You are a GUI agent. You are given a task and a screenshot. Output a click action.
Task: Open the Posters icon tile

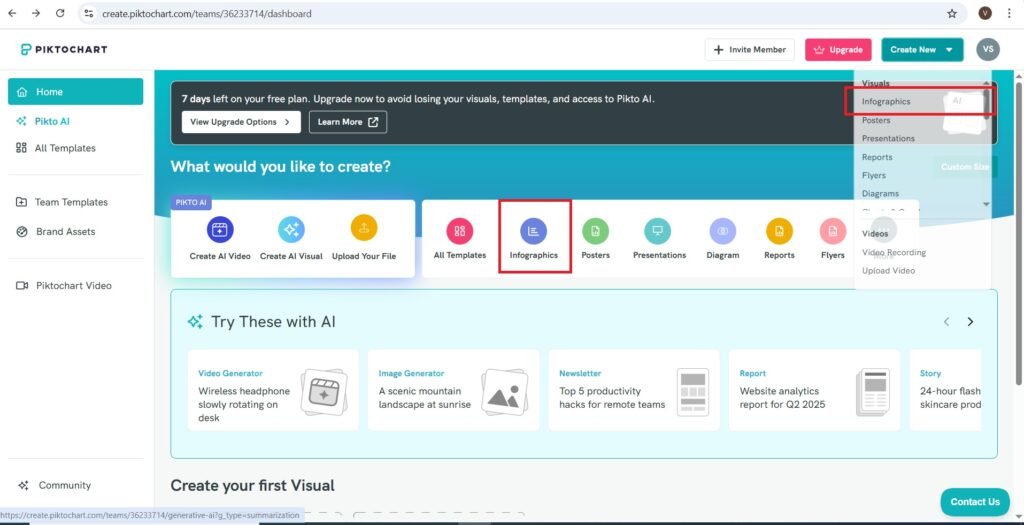click(x=596, y=232)
